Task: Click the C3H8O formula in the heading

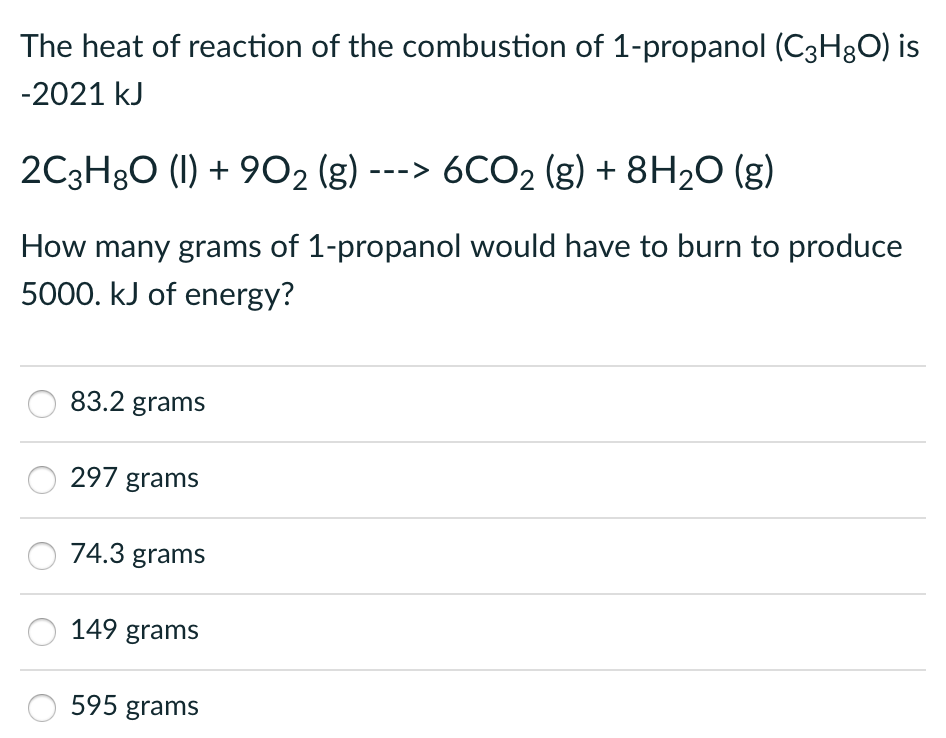Action: pos(828,45)
